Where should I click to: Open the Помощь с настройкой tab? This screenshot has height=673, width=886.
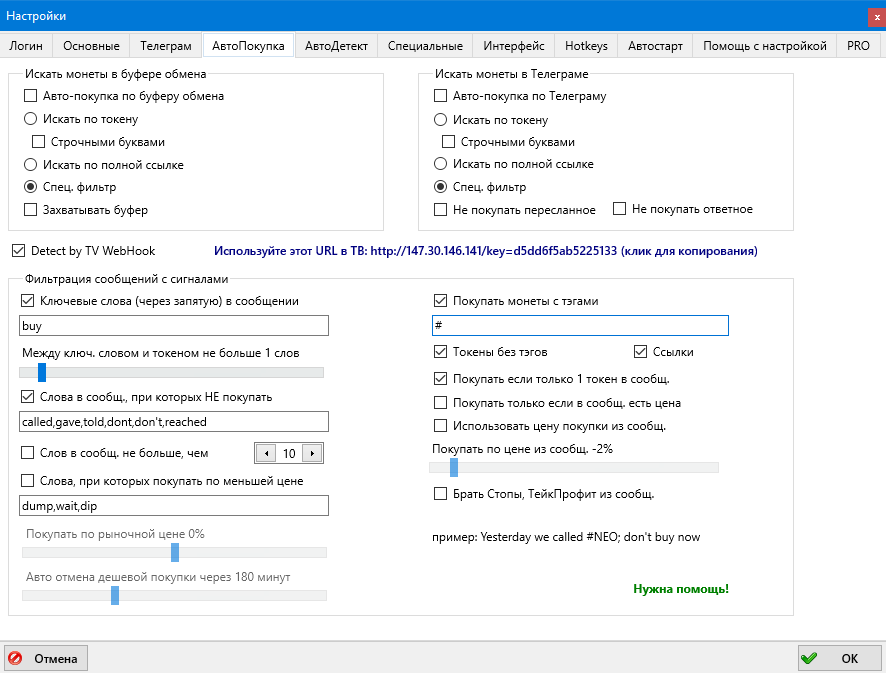(x=764, y=46)
